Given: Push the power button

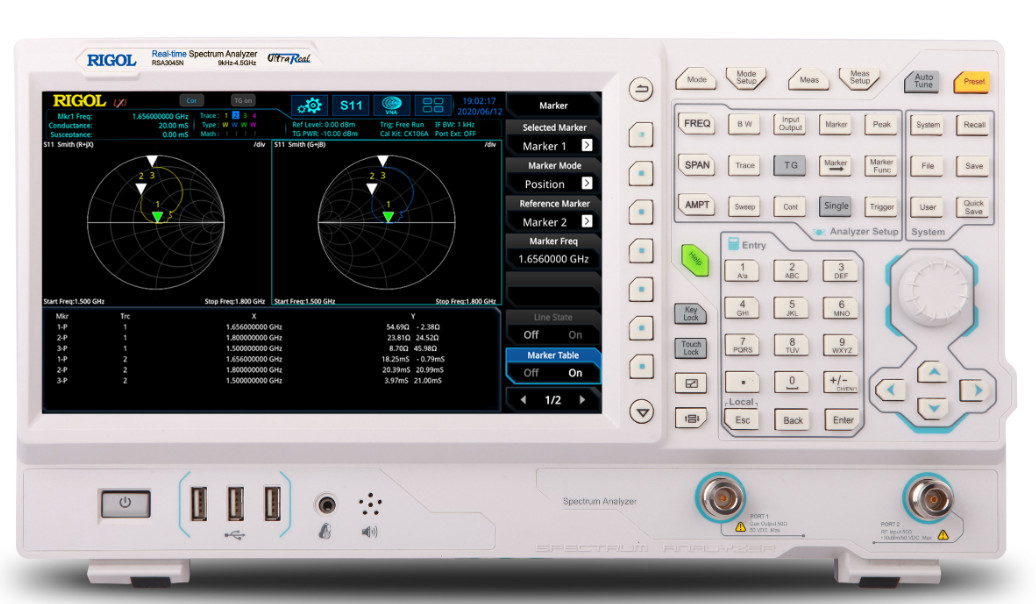Looking at the screenshot, I should pos(126,504).
